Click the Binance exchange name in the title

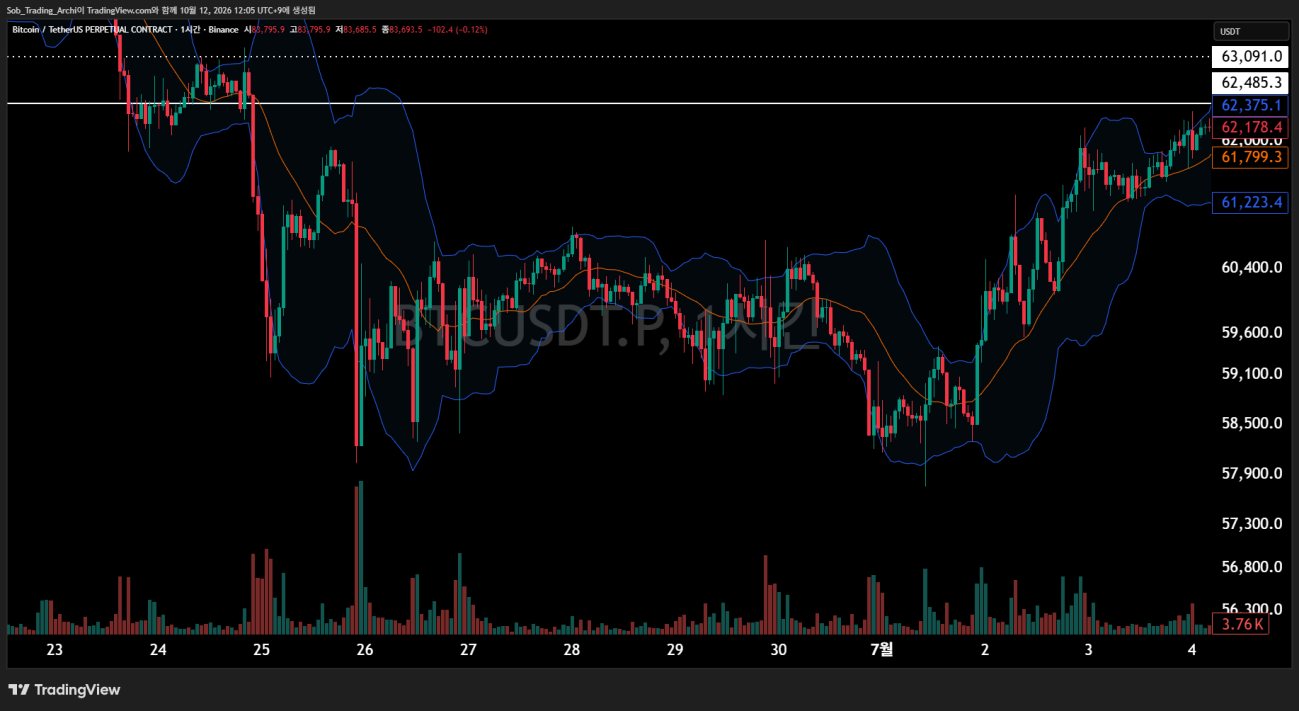tap(224, 30)
